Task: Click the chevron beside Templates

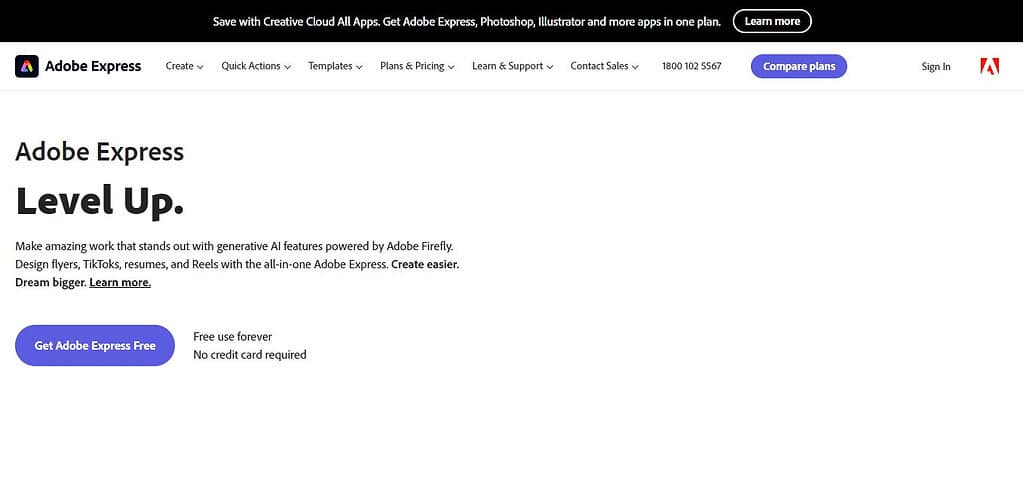Action: coord(359,67)
